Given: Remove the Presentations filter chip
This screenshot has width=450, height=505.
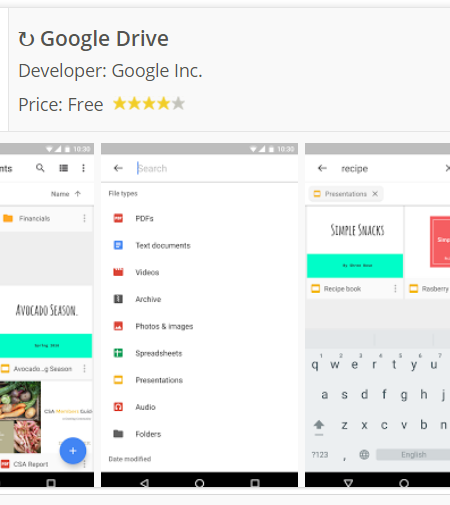Looking at the screenshot, I should (x=375, y=194).
